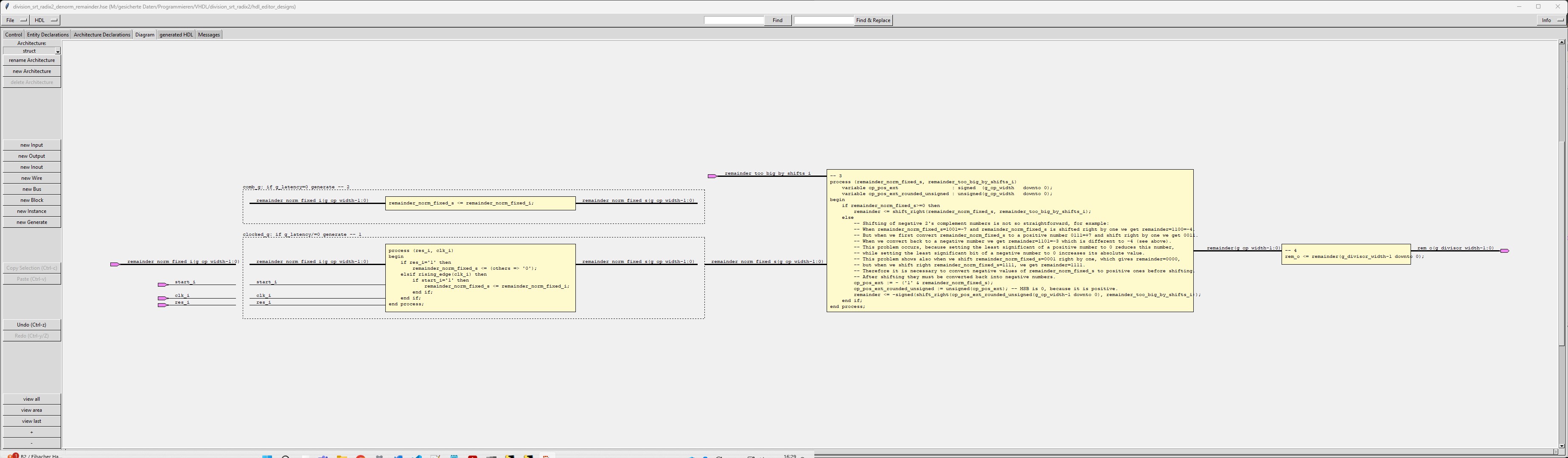This screenshot has width=1568, height=458.
Task: Zoom out with the minus button
Action: click(32, 443)
